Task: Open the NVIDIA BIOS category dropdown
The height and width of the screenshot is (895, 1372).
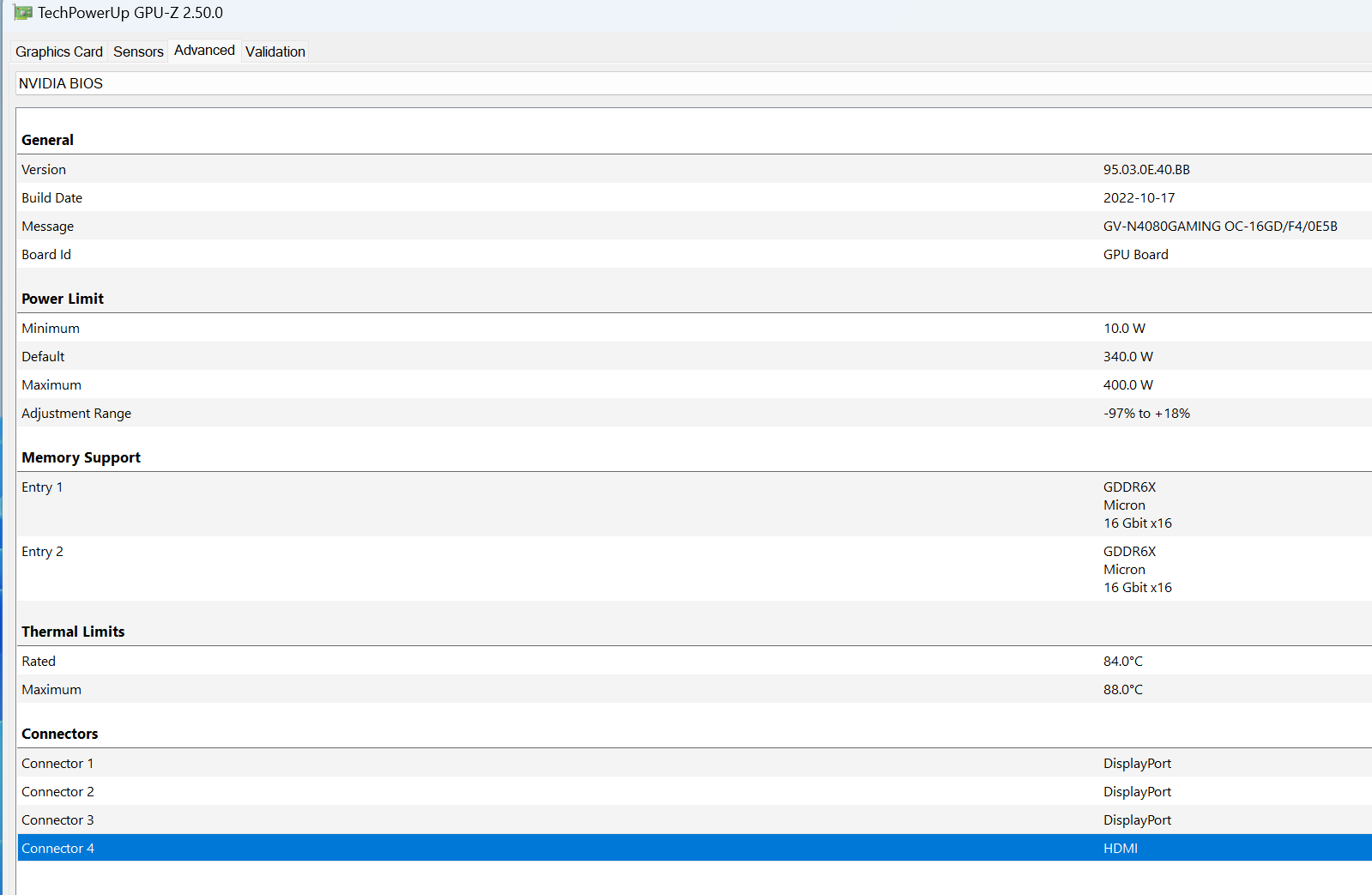Action: (x=694, y=83)
